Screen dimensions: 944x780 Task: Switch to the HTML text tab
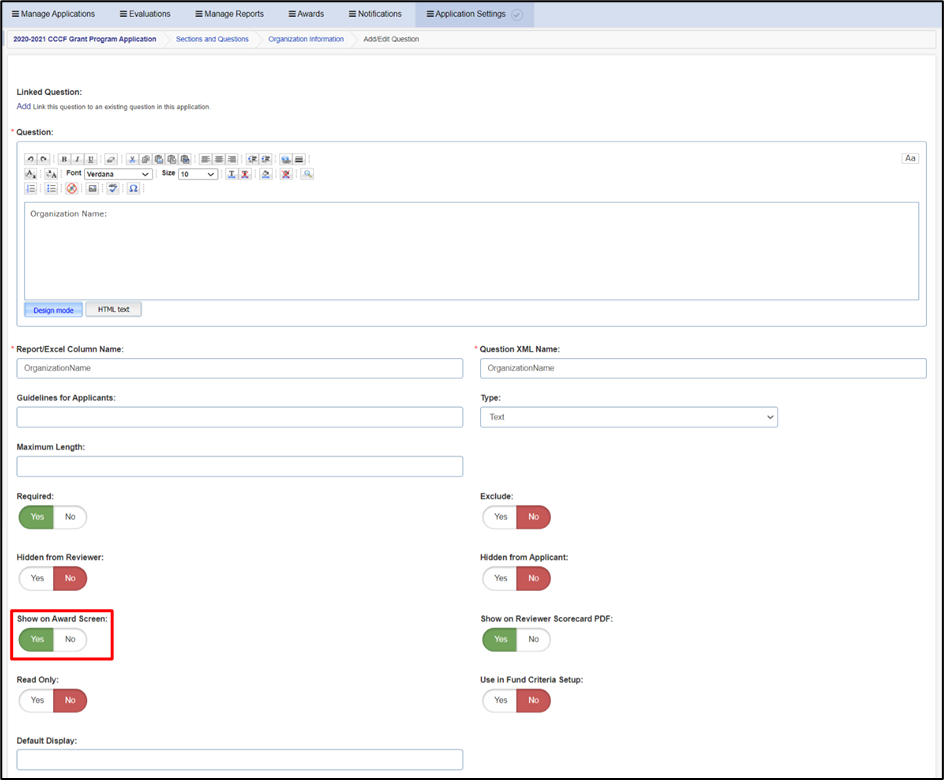pyautogui.click(x=114, y=309)
